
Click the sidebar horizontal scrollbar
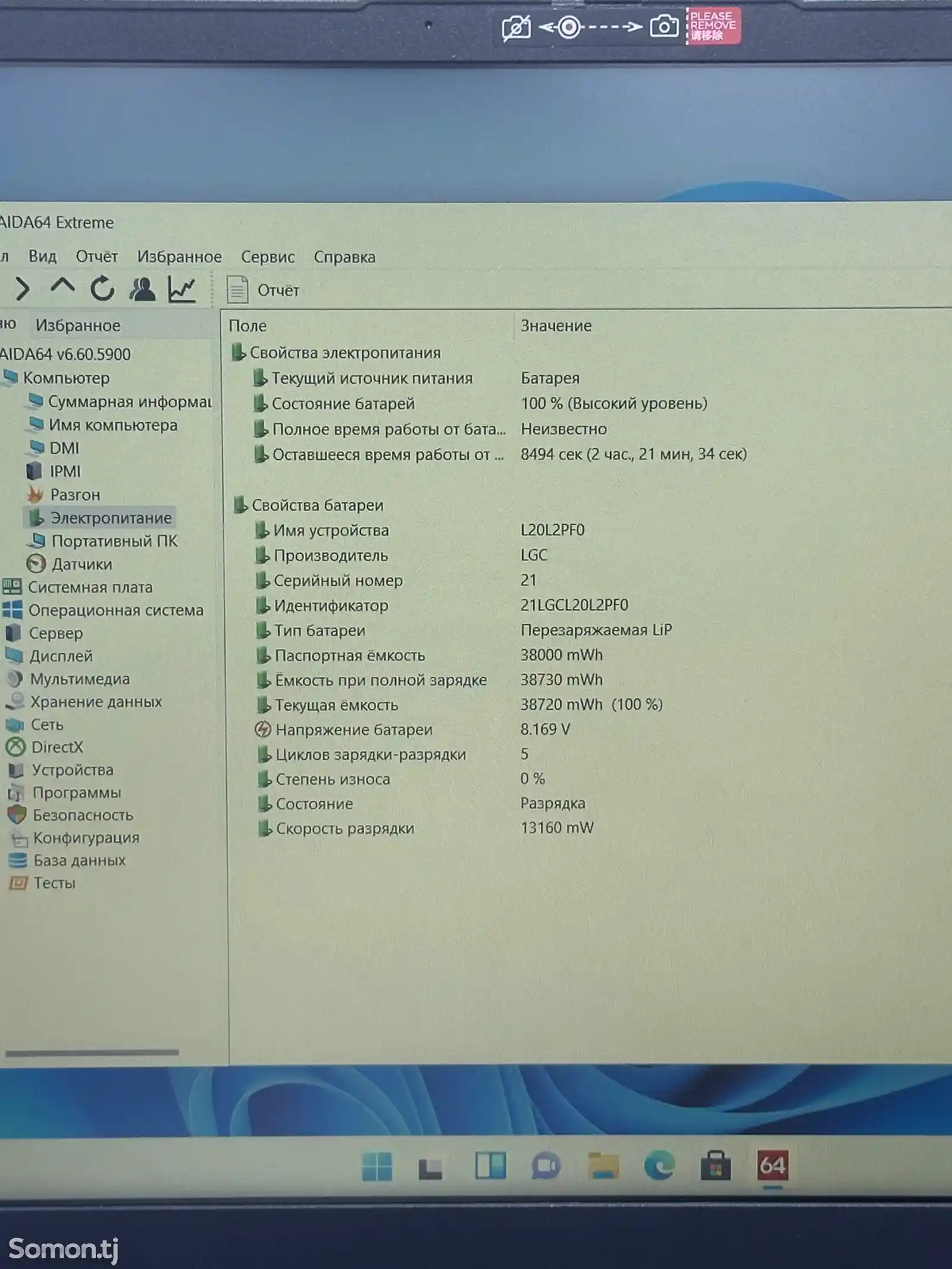click(92, 1052)
